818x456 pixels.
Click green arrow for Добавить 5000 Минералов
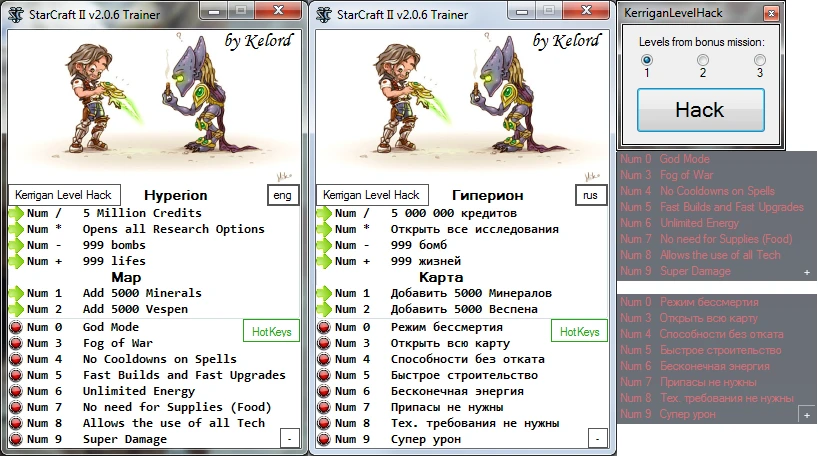coord(324,294)
